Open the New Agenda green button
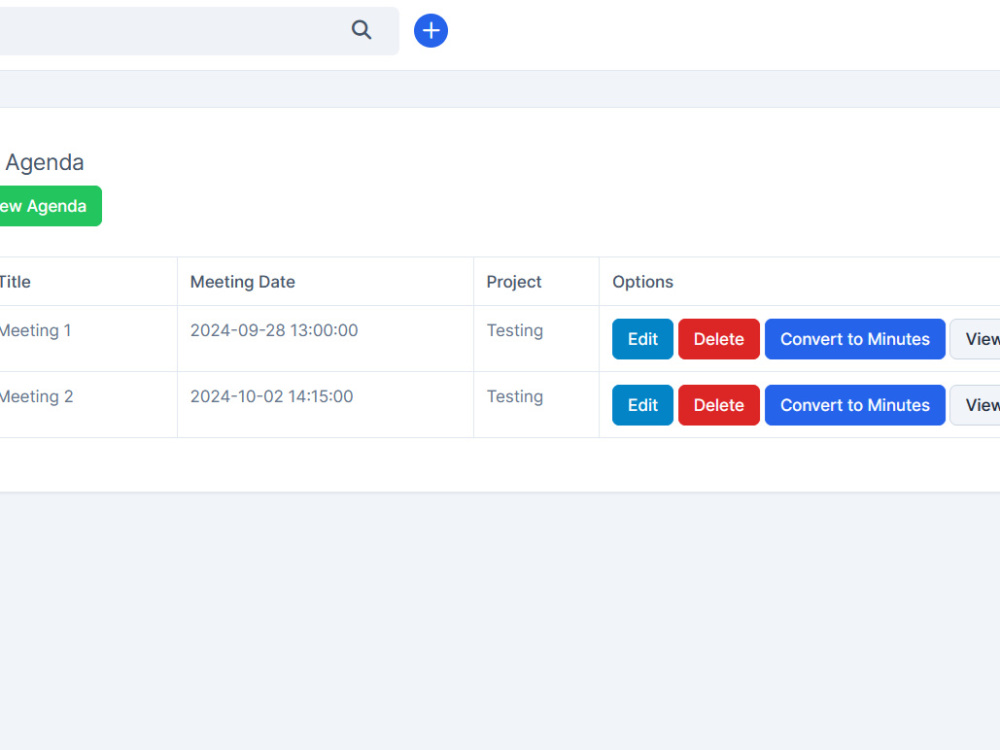This screenshot has width=1000, height=750. [x=50, y=206]
